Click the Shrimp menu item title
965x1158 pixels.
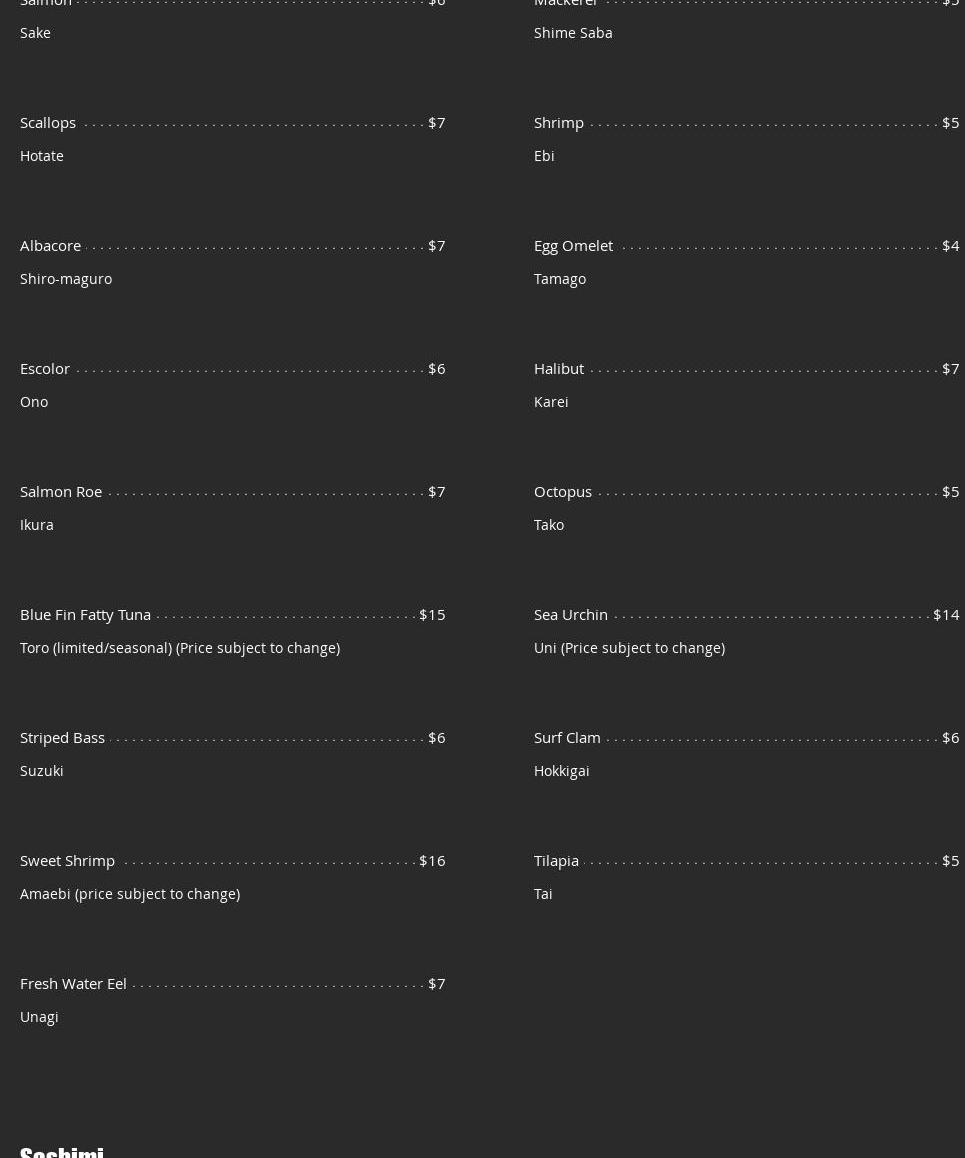pos(559,122)
